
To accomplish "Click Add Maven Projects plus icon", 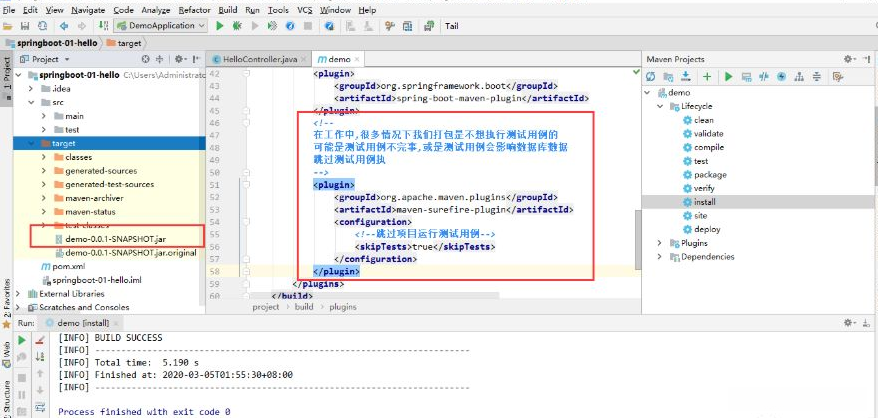I will tap(707, 77).
